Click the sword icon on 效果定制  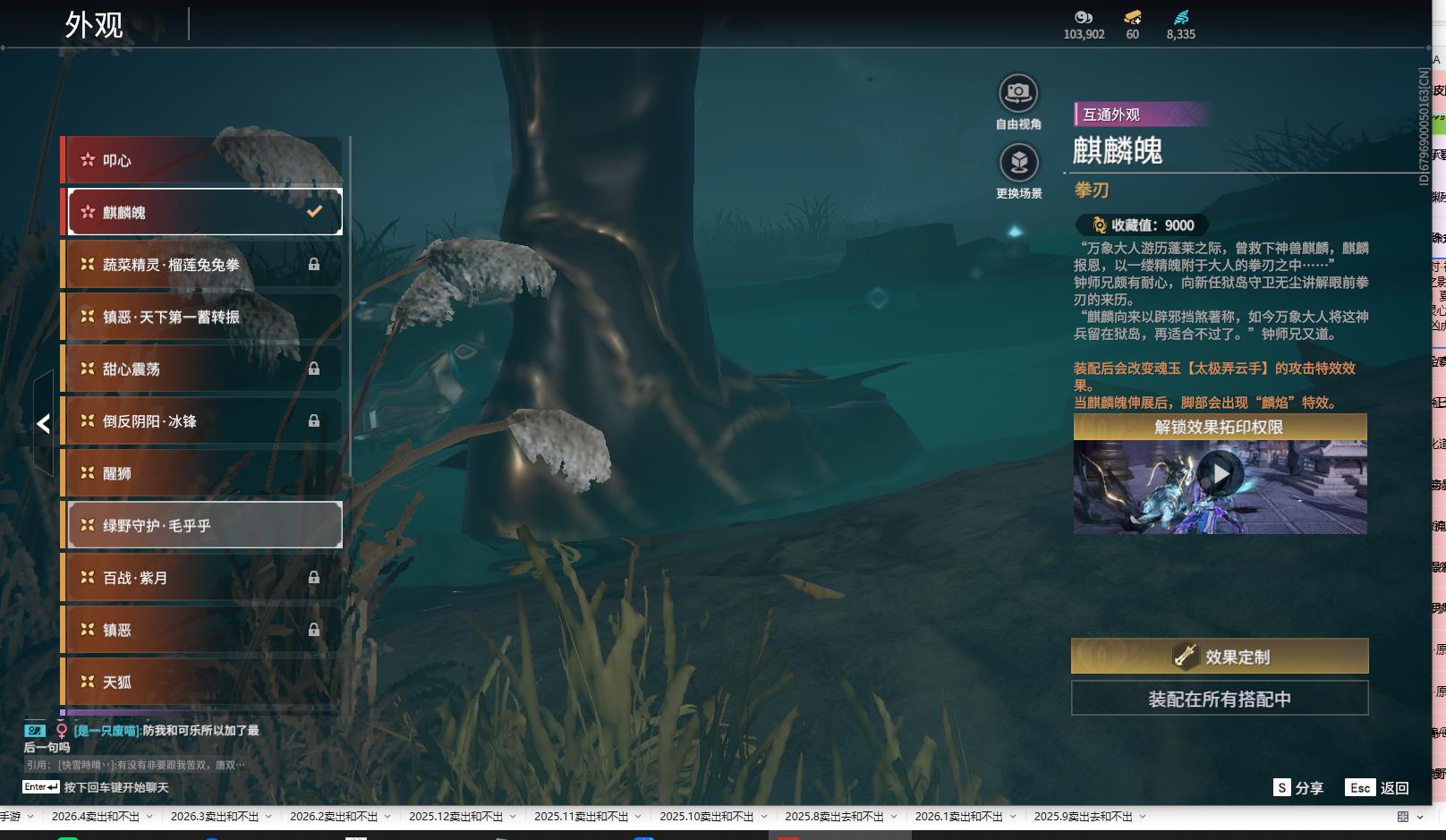(x=1186, y=656)
